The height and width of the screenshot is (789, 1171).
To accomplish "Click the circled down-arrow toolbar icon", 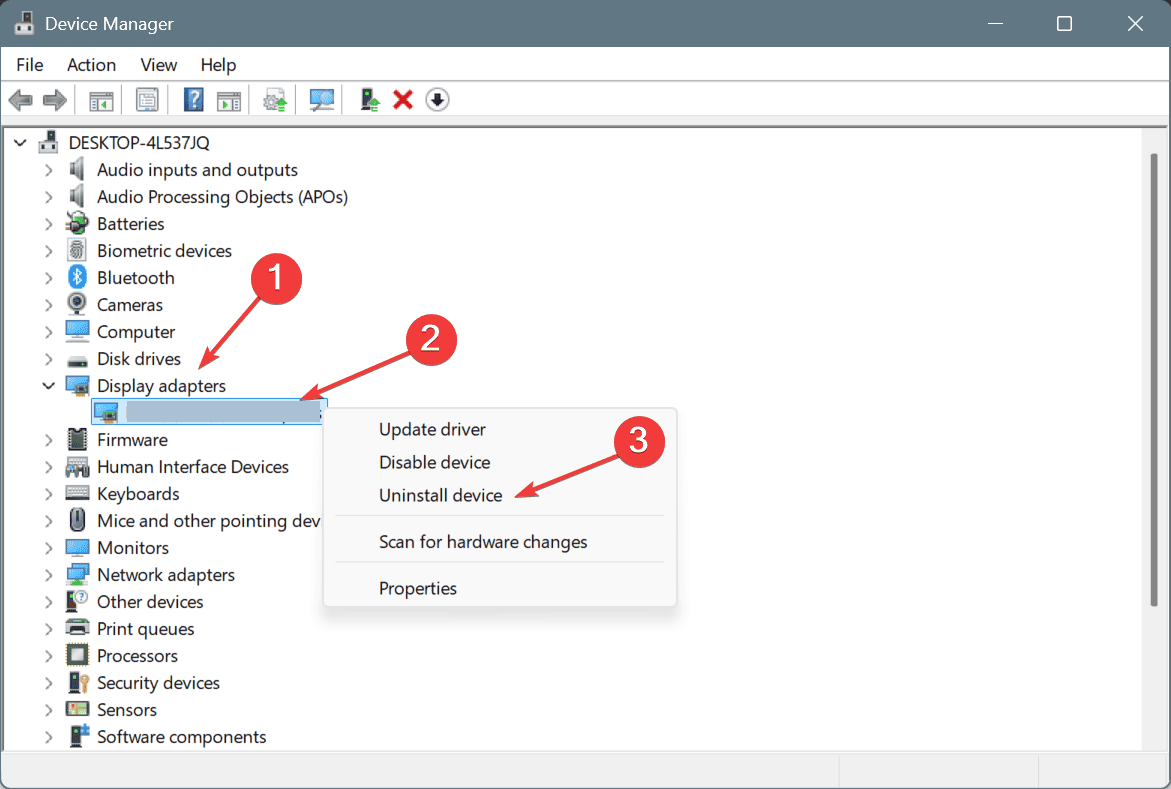I will (437, 99).
